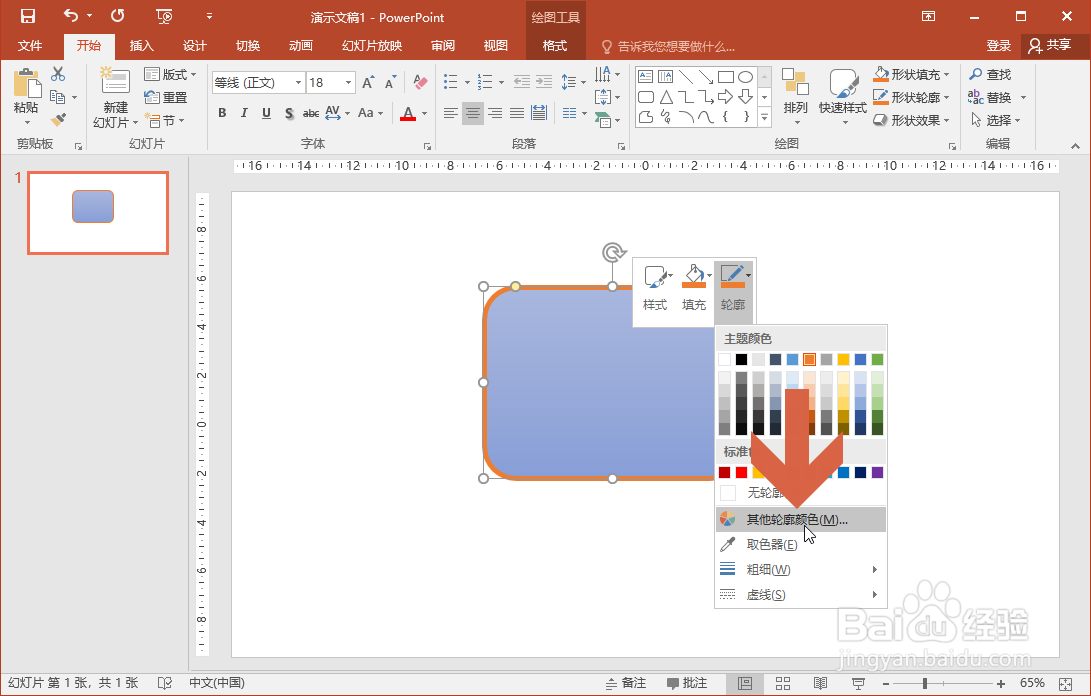Switch to Reading view icon
Screen dimensions: 1091x696
coord(820,683)
